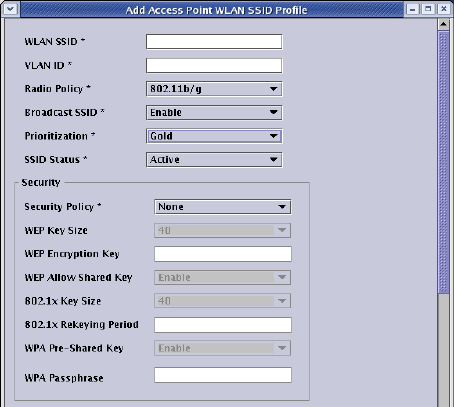The image size is (454, 407).
Task: Open the Radio Policy dropdown
Action: (214, 89)
